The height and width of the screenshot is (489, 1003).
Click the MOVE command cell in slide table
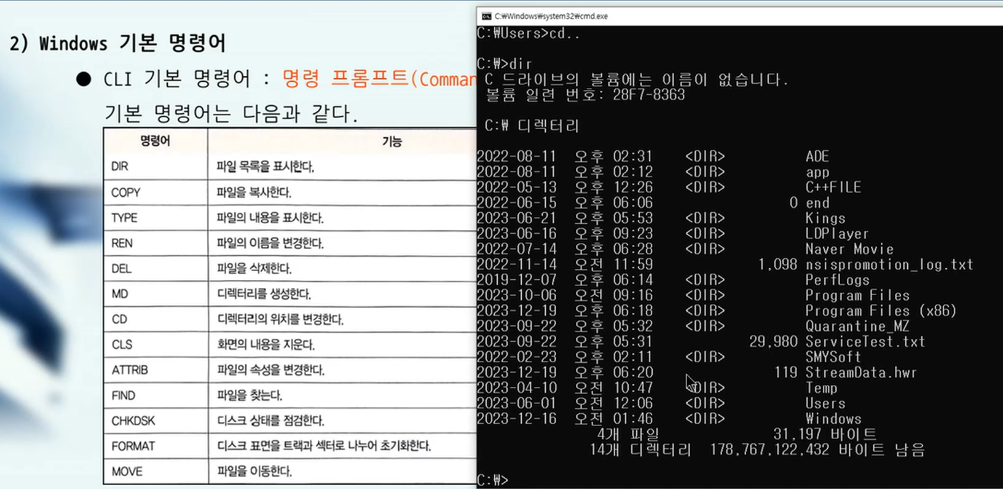tap(155, 472)
